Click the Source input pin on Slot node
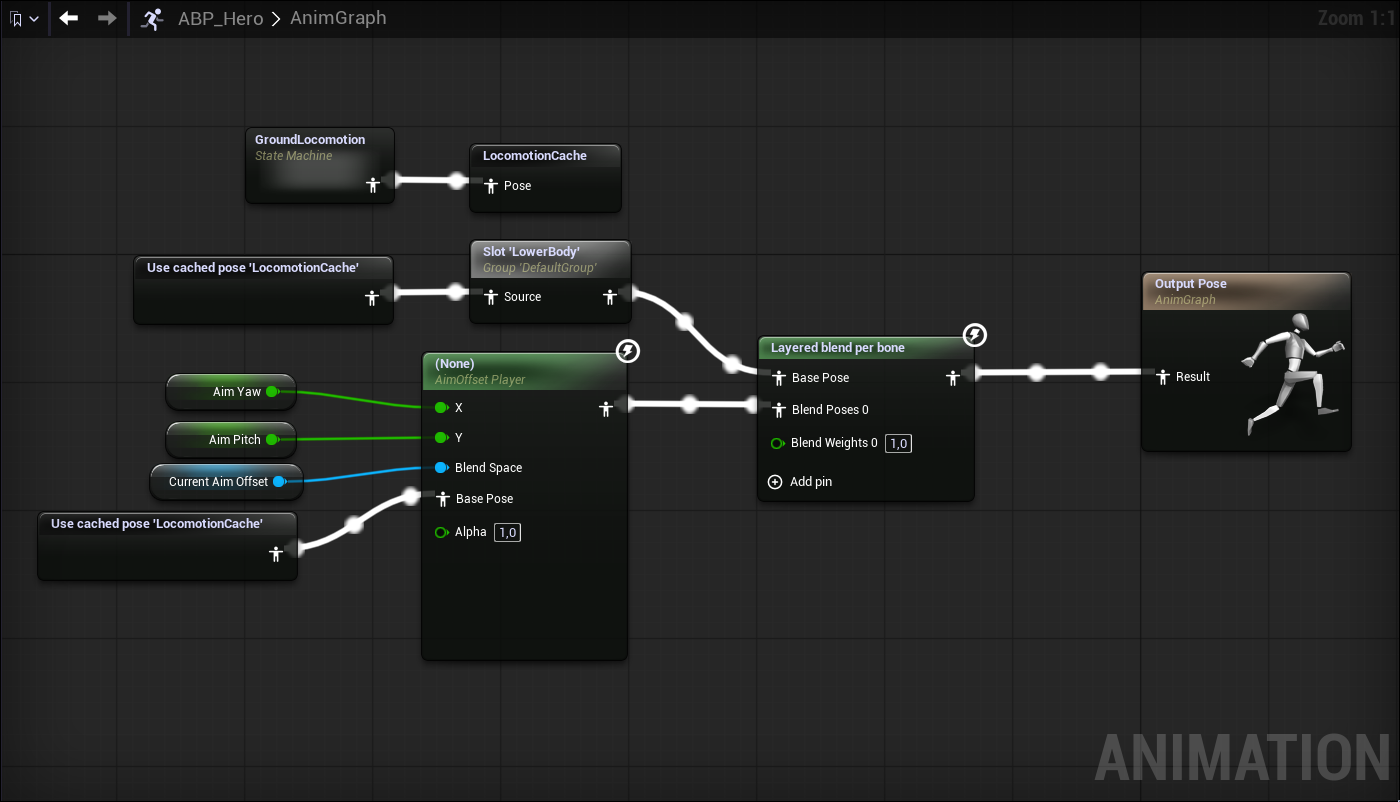 [491, 297]
